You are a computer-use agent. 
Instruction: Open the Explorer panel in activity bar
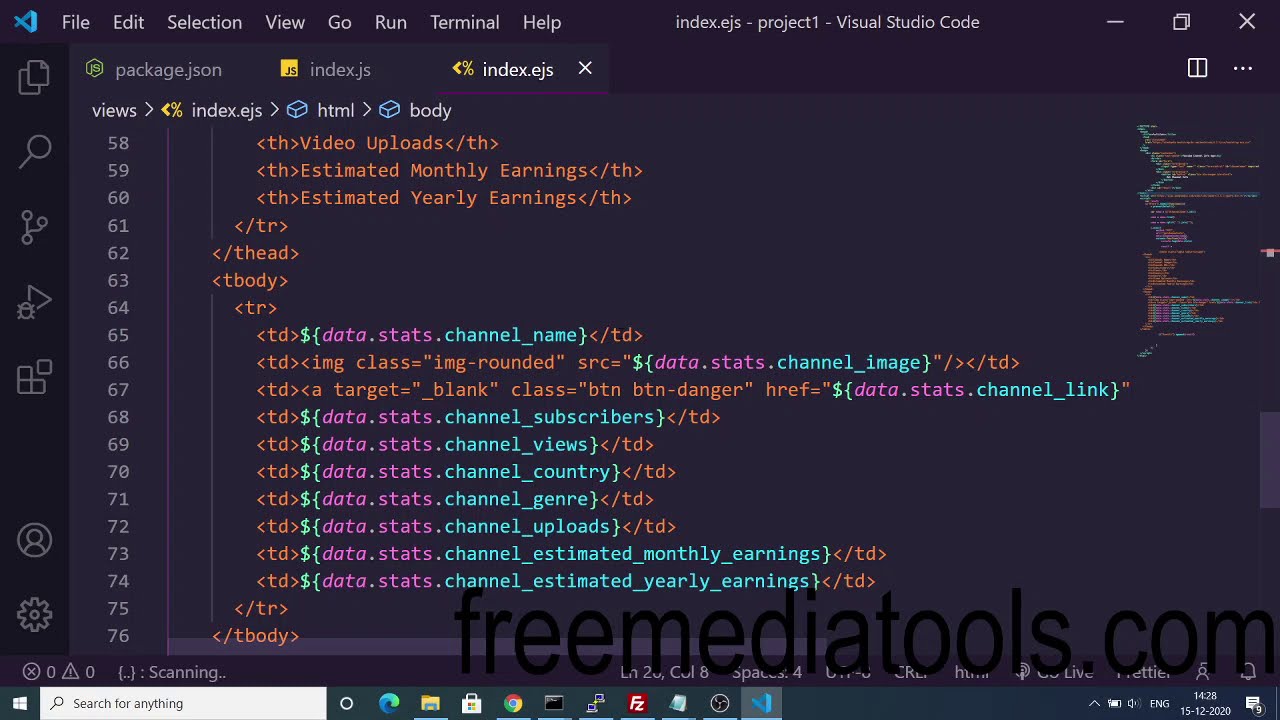[x=34, y=78]
